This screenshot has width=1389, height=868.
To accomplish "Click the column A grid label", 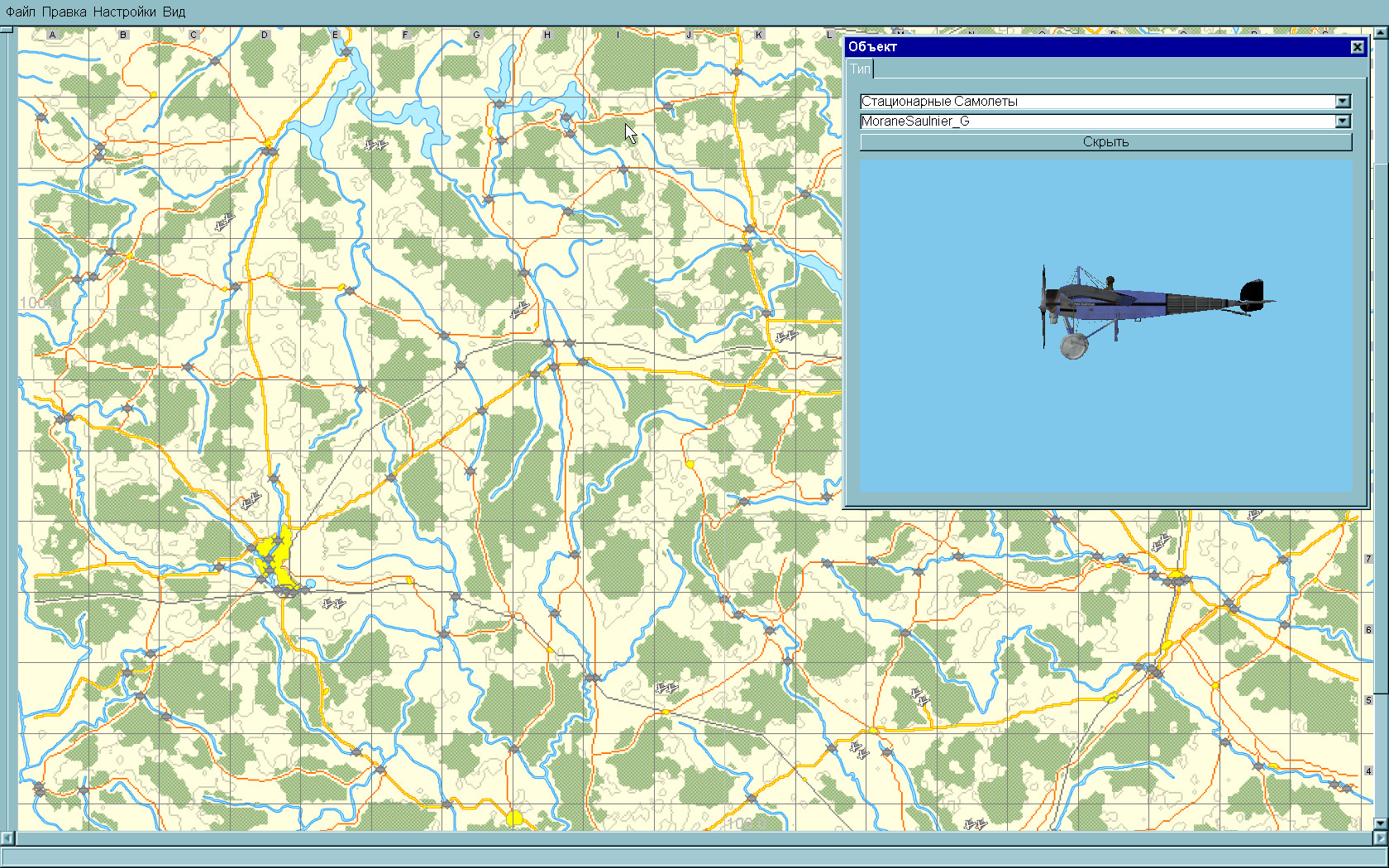I will coord(52,35).
